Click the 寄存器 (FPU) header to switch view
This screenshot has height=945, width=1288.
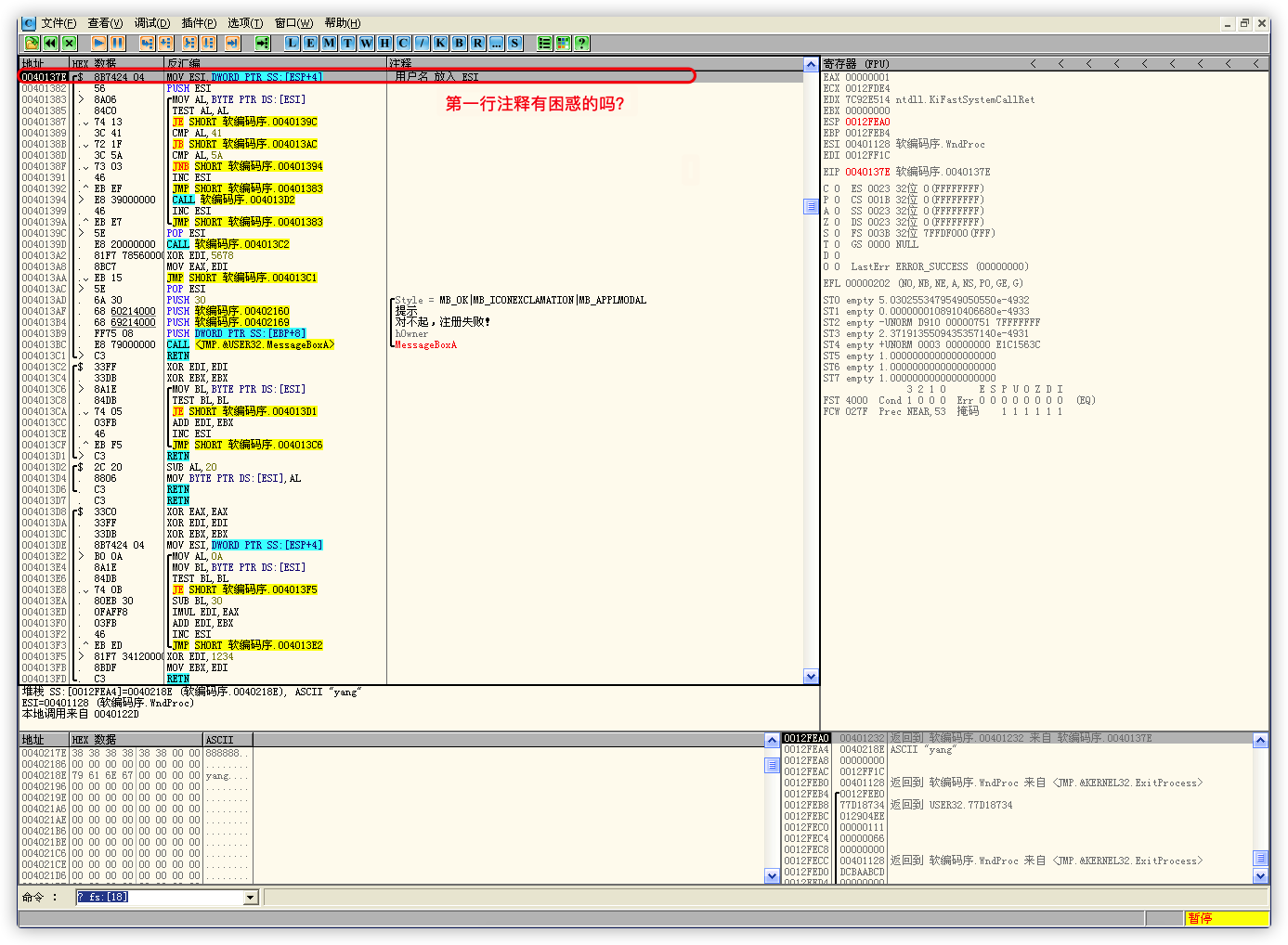[856, 64]
